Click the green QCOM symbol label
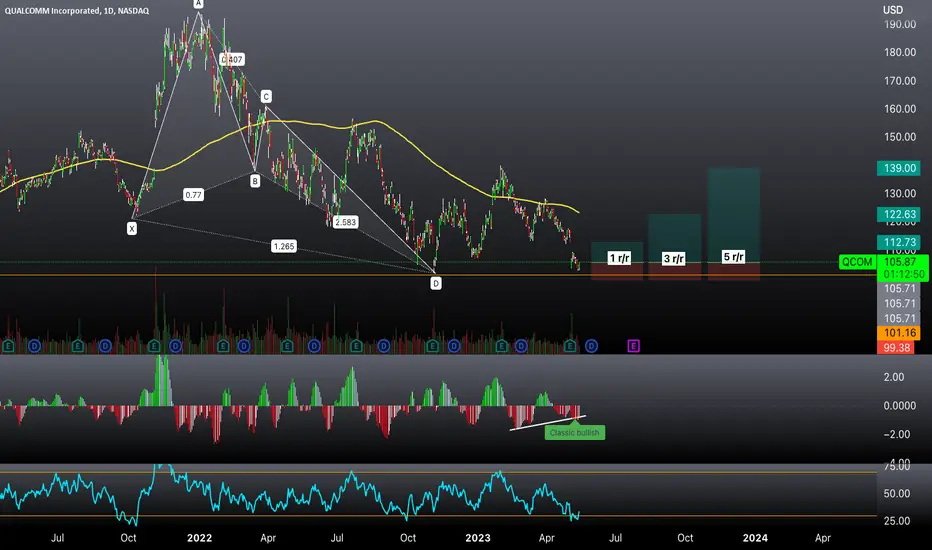This screenshot has width=932, height=550. pos(857,262)
